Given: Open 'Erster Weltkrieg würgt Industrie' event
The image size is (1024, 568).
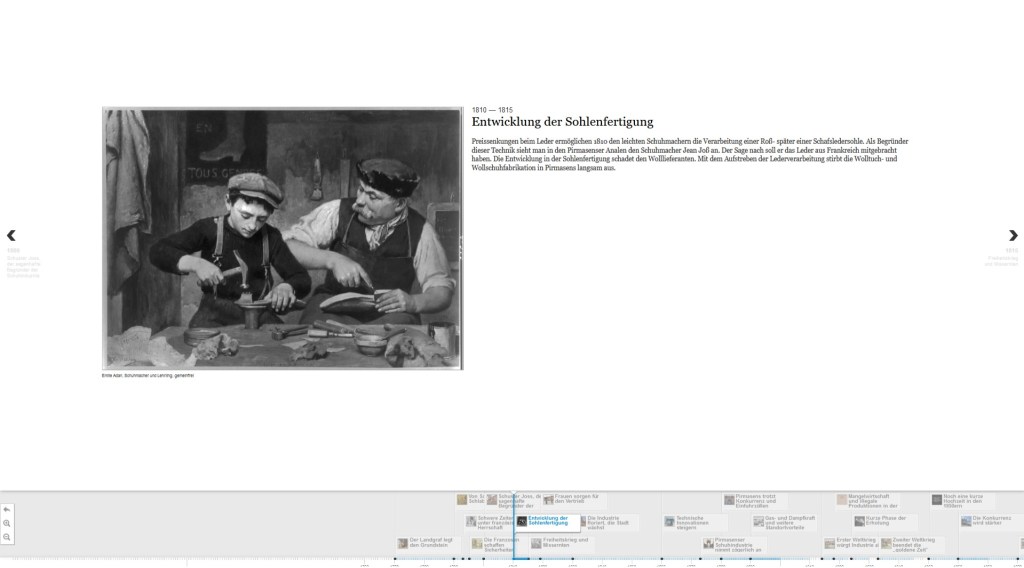Looking at the screenshot, I should [855, 543].
